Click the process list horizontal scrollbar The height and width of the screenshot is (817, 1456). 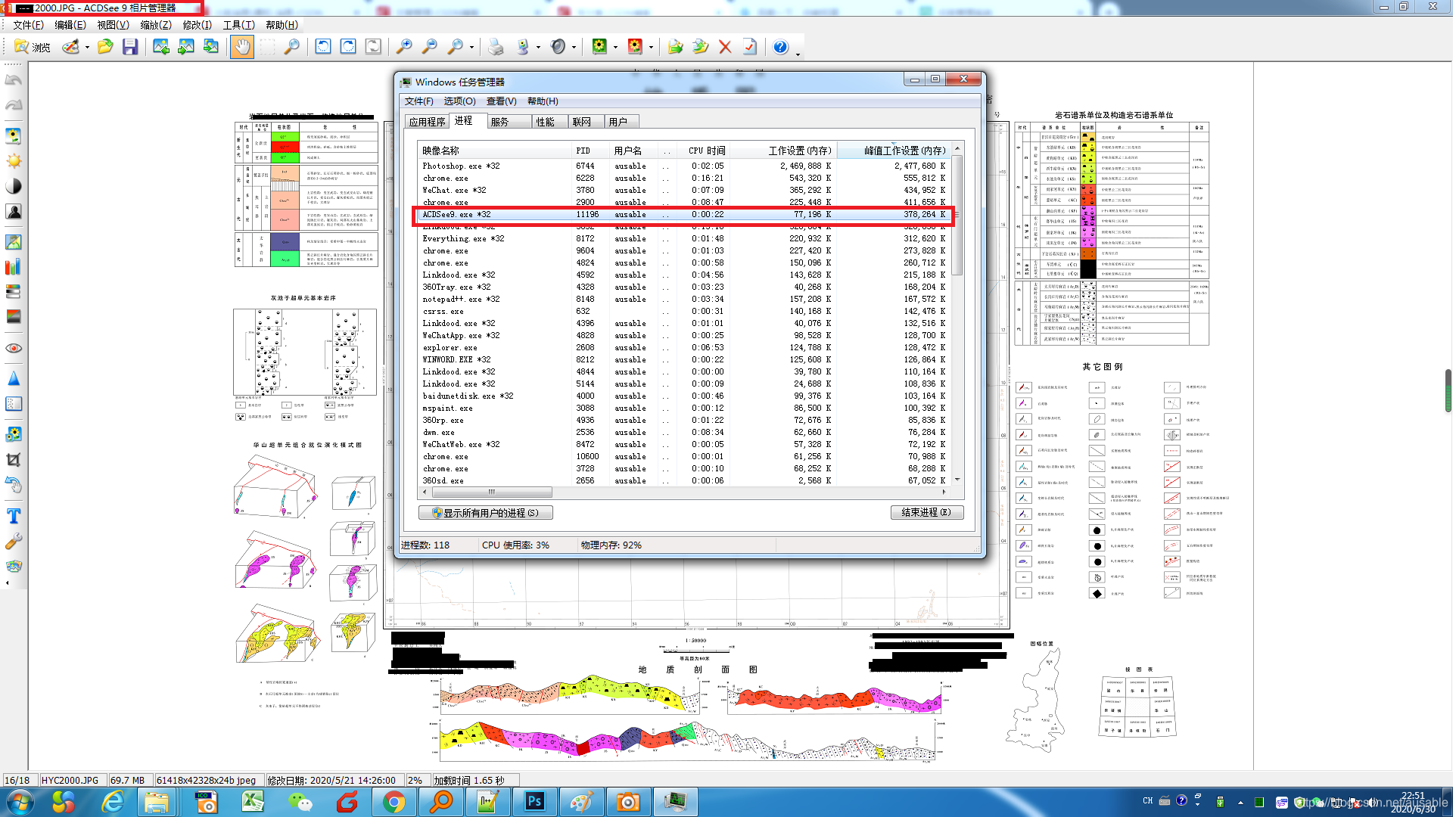tap(492, 492)
